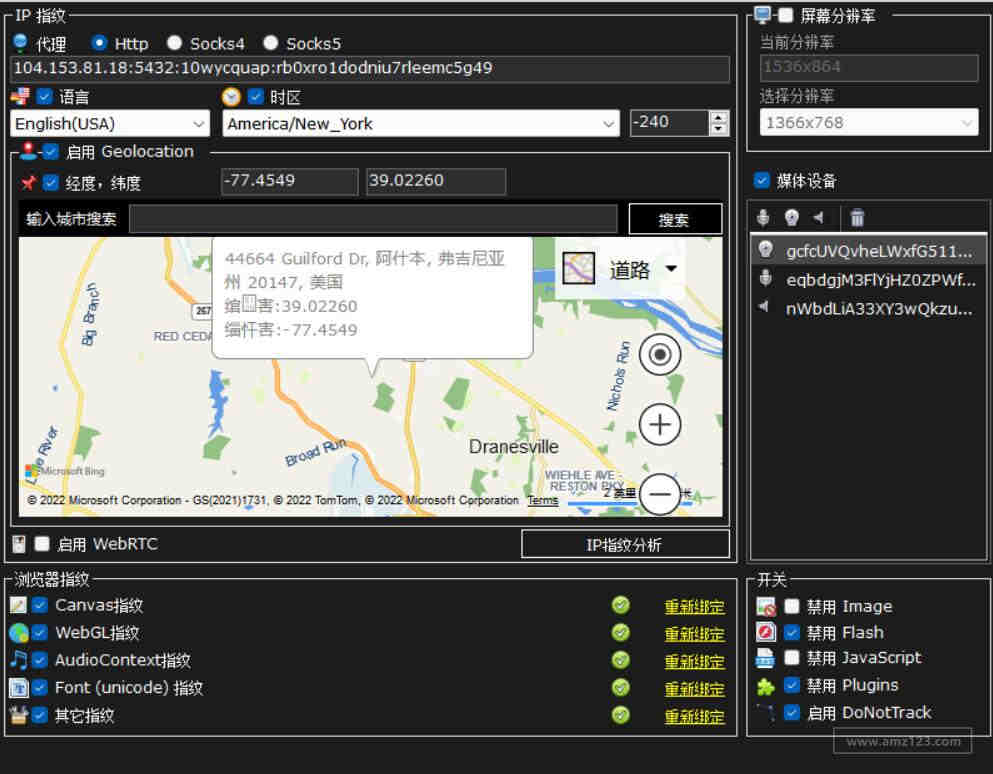Click 重新绑定 link for 其它指纹
This screenshot has width=993, height=774.
pos(694,716)
